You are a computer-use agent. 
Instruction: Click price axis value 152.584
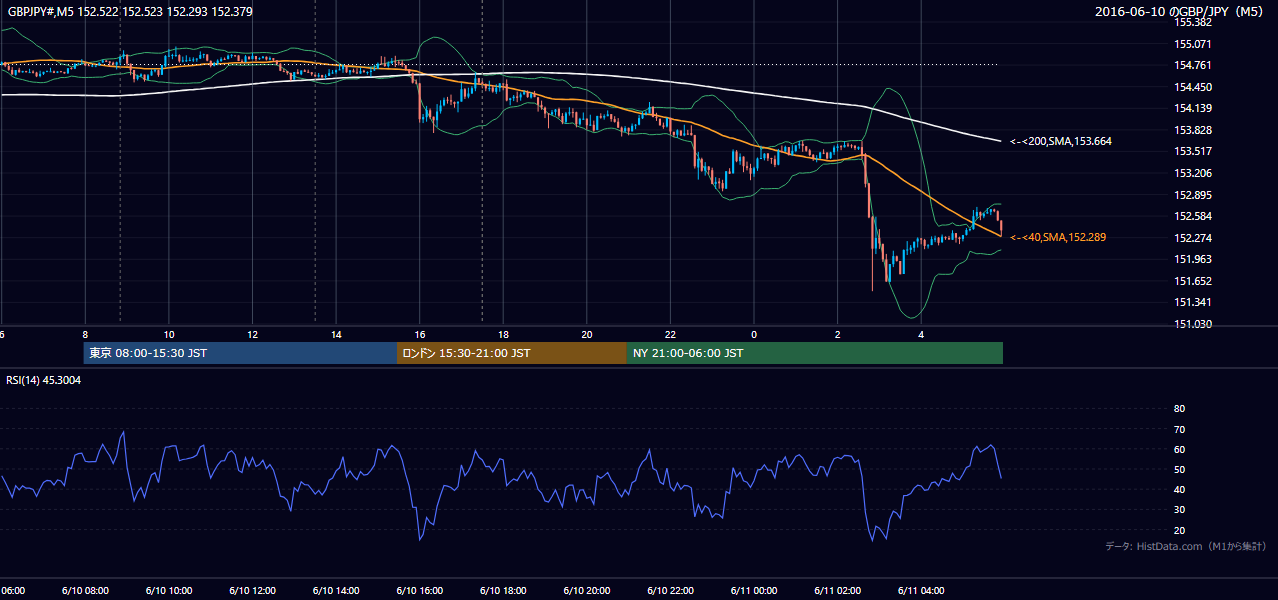(1194, 216)
